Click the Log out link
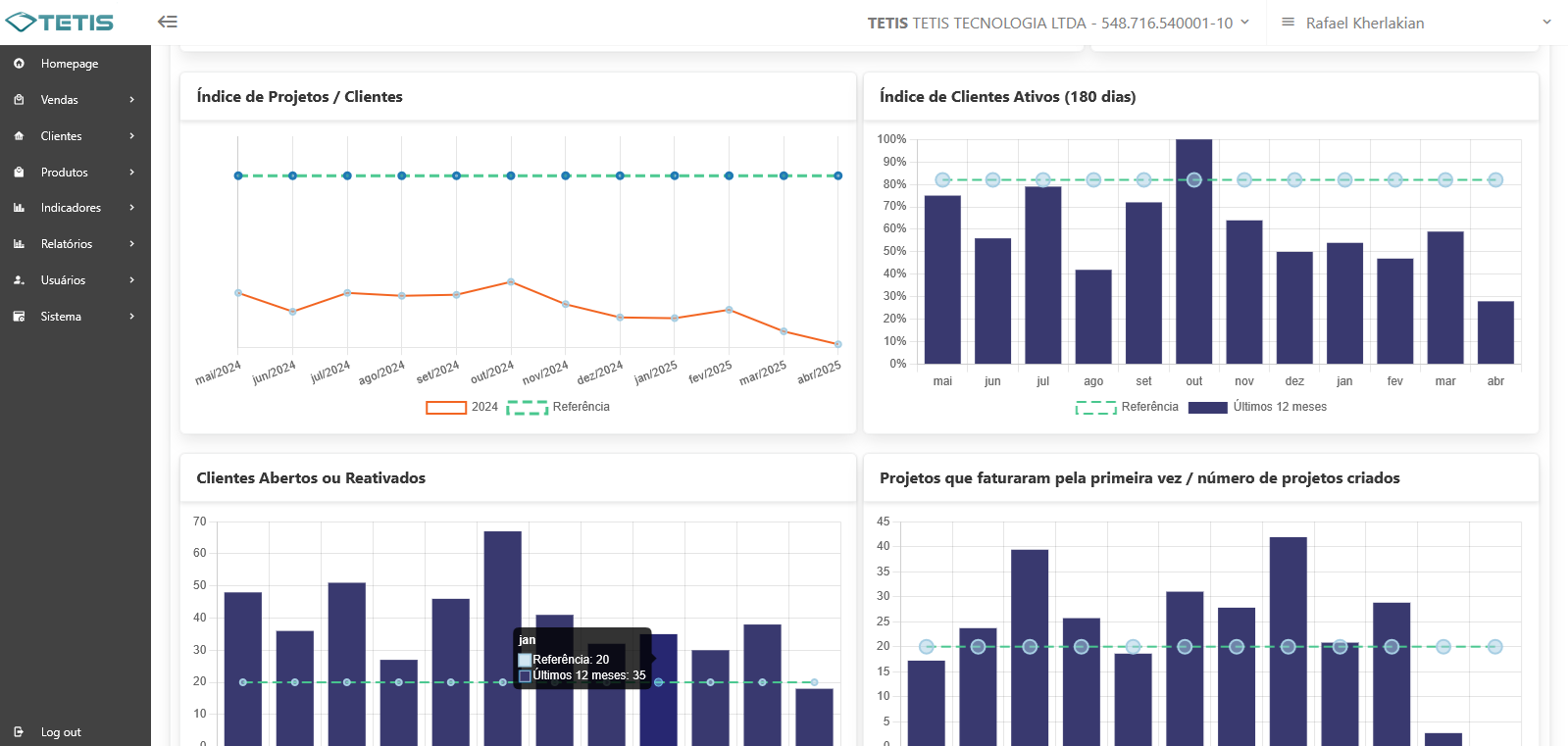This screenshot has width=1568, height=746. tap(61, 732)
